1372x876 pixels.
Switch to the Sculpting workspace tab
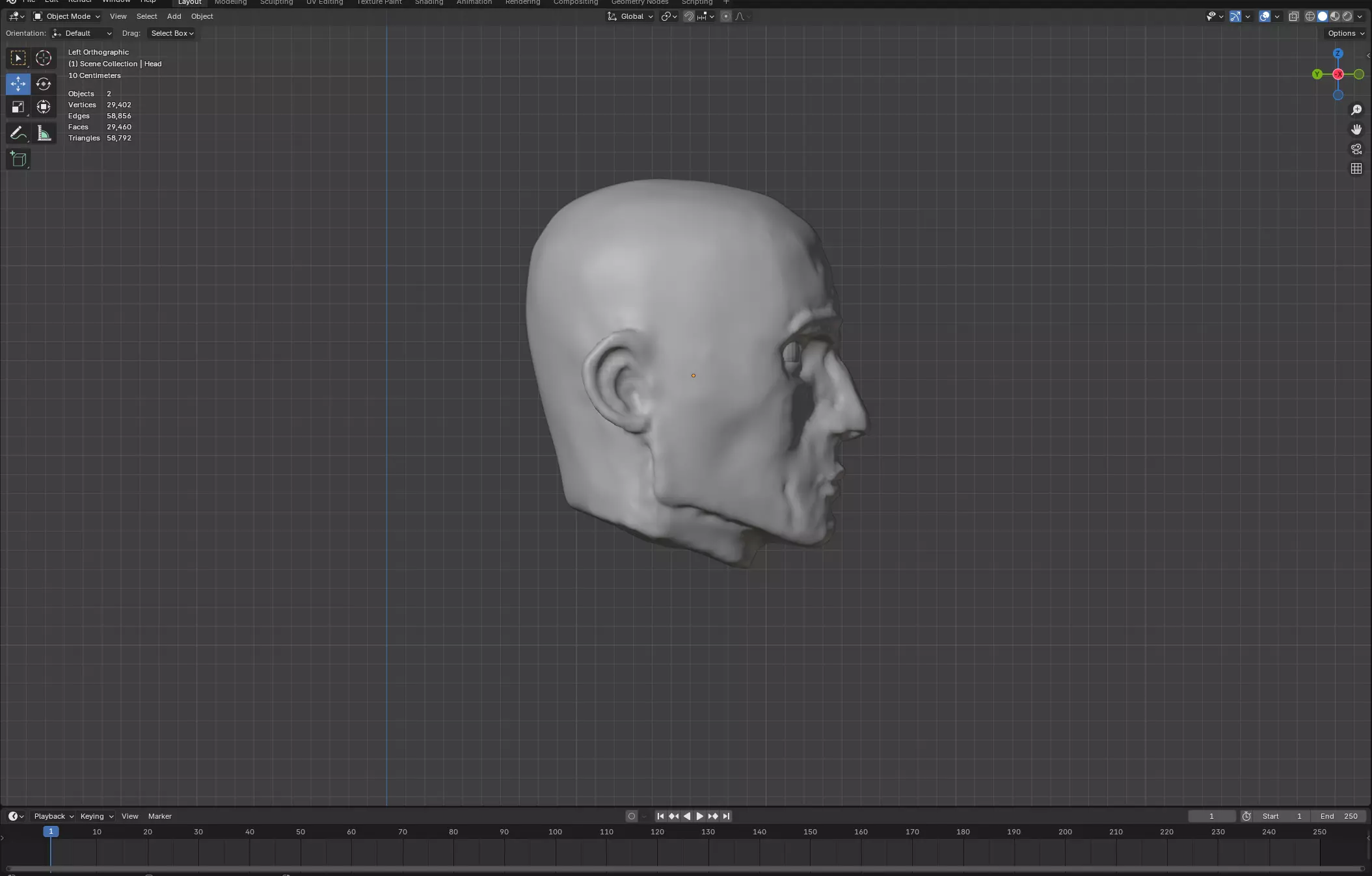pyautogui.click(x=276, y=3)
